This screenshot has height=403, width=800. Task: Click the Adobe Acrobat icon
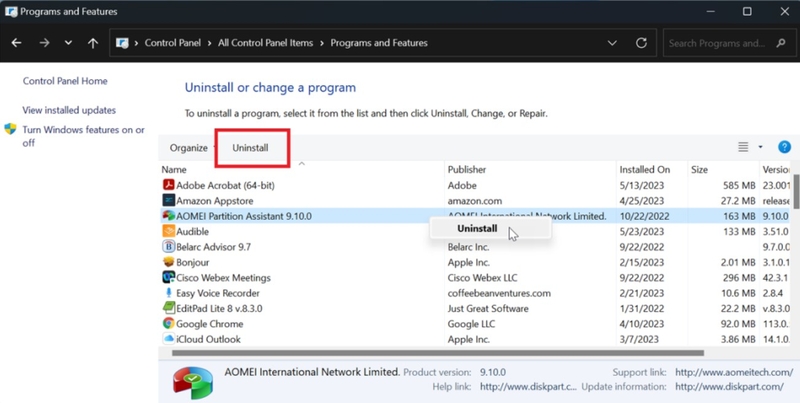click(x=168, y=185)
